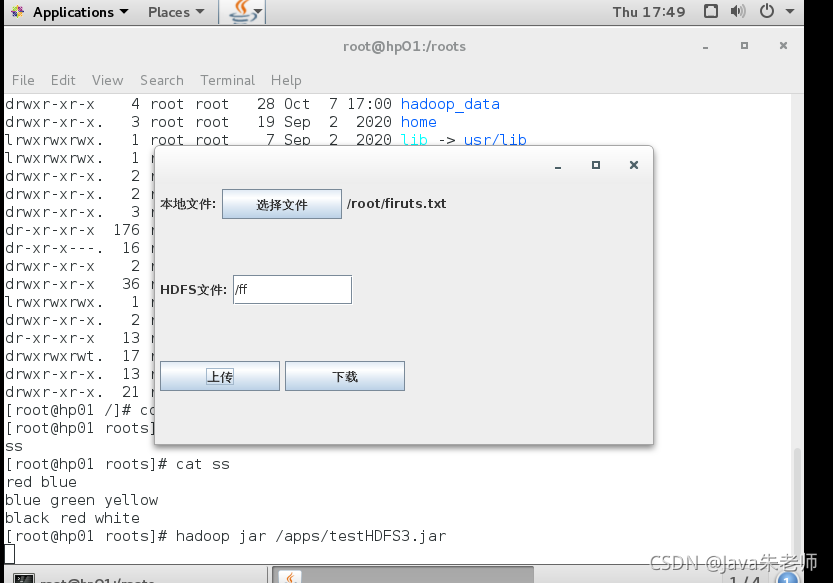The image size is (833, 583).
Task: Open the volume speaker icon
Action: [738, 11]
